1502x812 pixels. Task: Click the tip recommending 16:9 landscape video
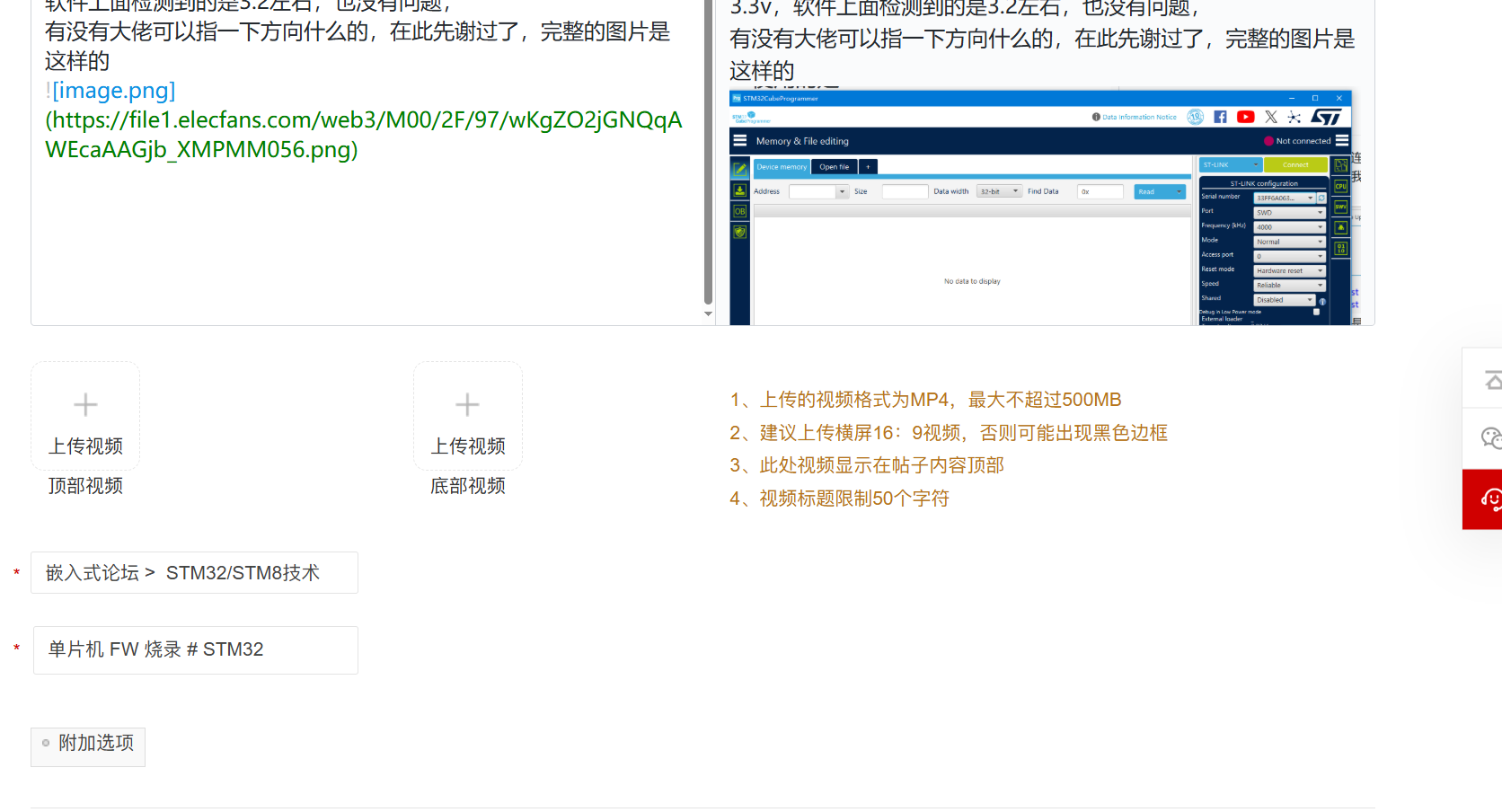[949, 433]
